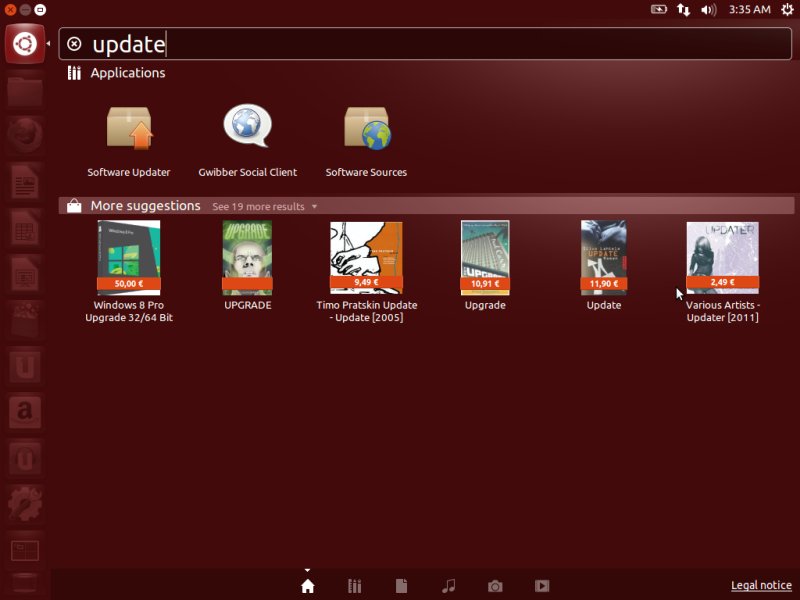Switch to the Photos lens
Image resolution: width=800 pixels, height=600 pixels.
click(495, 586)
